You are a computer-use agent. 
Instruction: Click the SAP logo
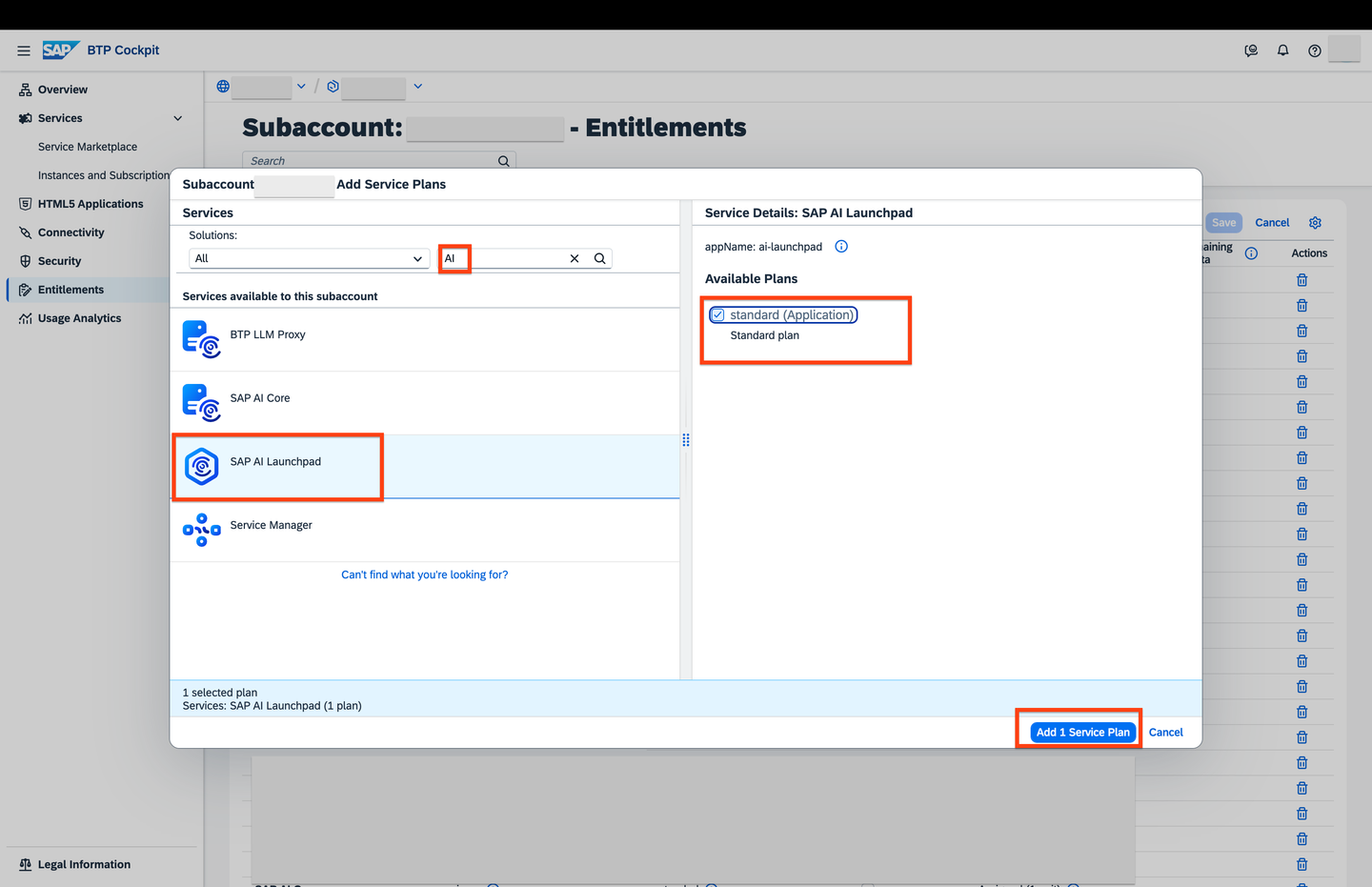pos(60,50)
